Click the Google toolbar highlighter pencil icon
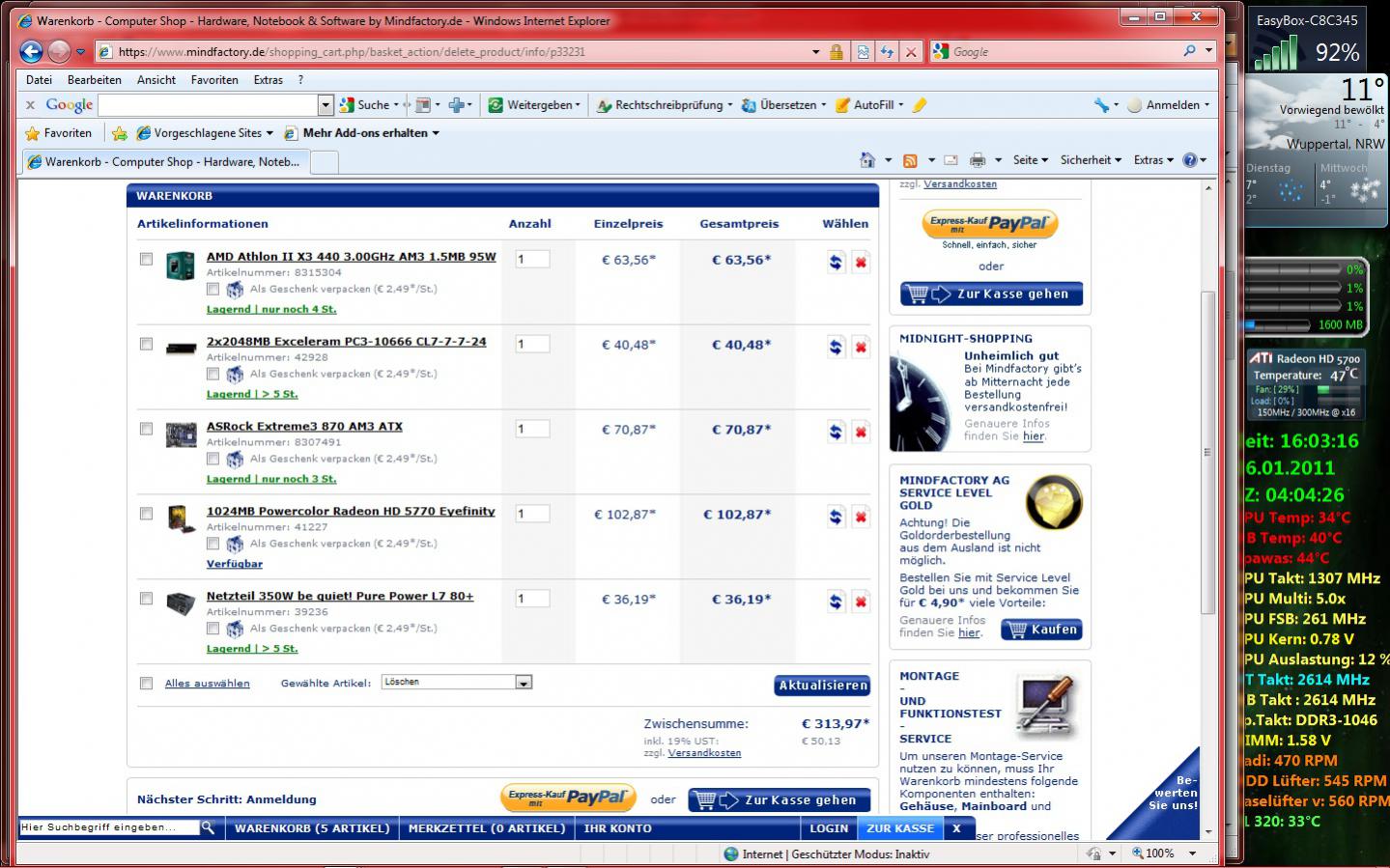Image resolution: width=1390 pixels, height=868 pixels. point(919,105)
